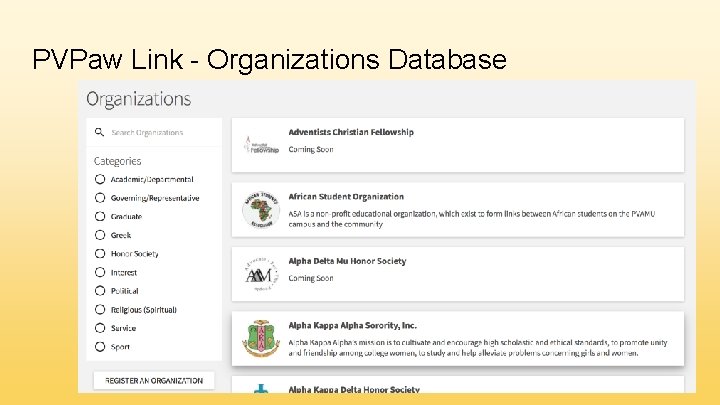Screen dimensions: 720x405
Task: Open the Alpha Kappa Alpha crest logo
Action: tap(261, 338)
